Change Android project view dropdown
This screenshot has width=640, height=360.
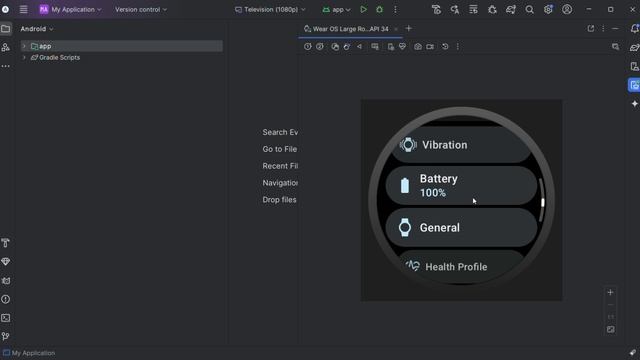pos(37,29)
